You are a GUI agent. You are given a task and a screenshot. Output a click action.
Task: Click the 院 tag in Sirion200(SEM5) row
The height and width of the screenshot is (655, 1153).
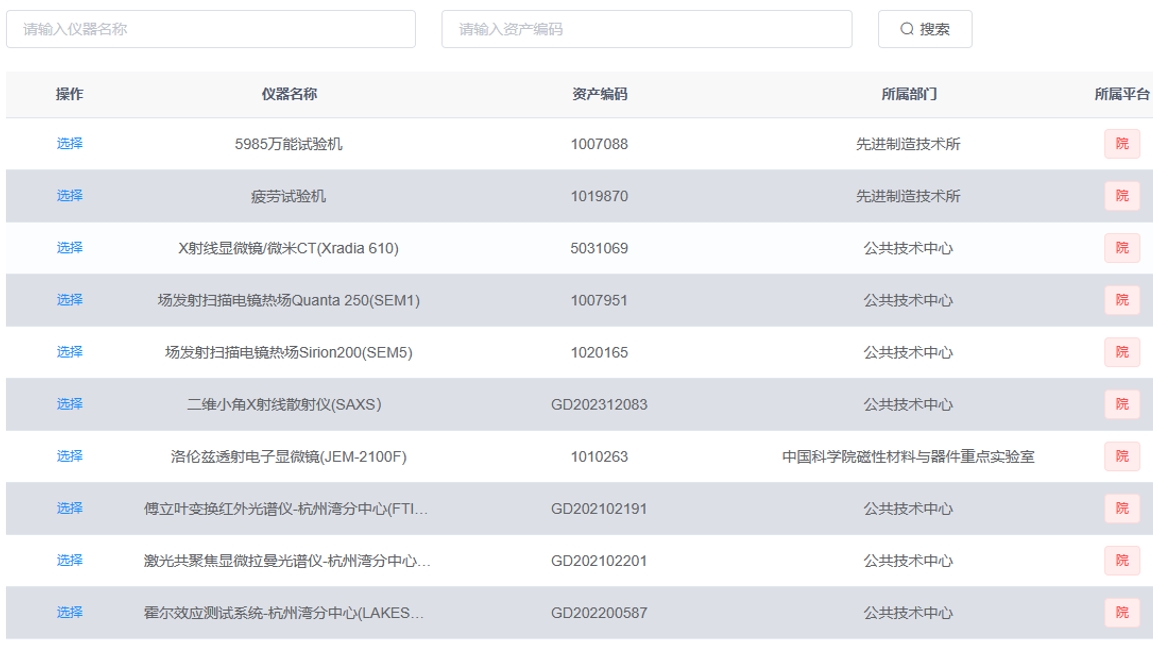click(x=1122, y=352)
